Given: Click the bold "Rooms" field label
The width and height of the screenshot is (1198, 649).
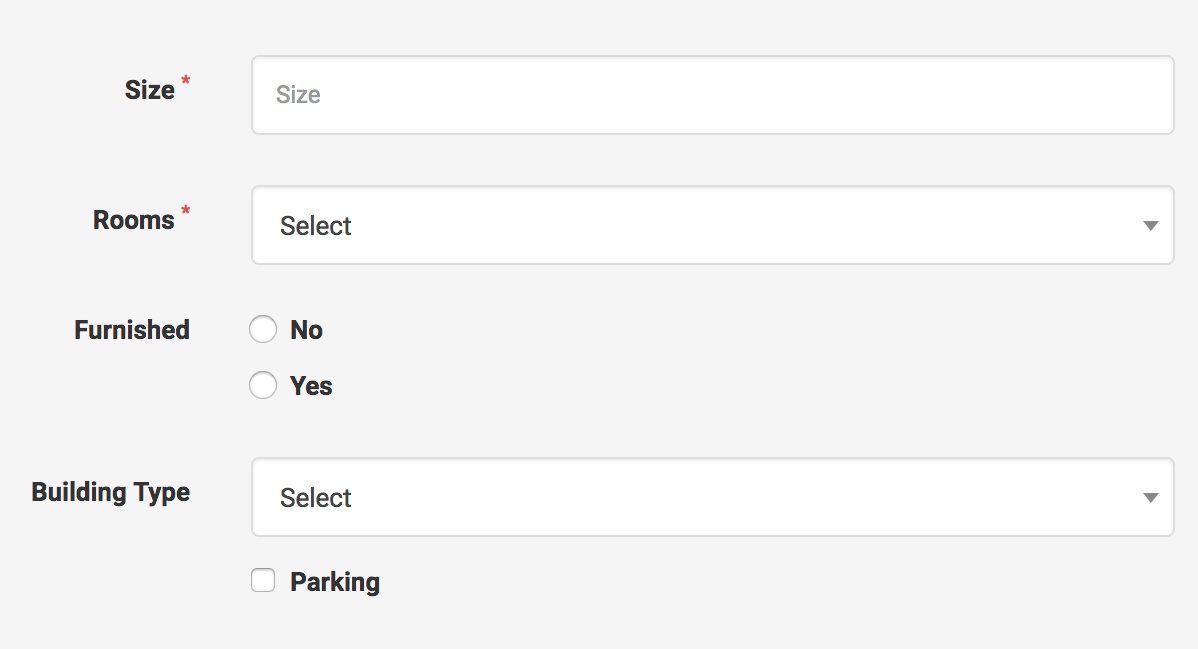Looking at the screenshot, I should 134,220.
